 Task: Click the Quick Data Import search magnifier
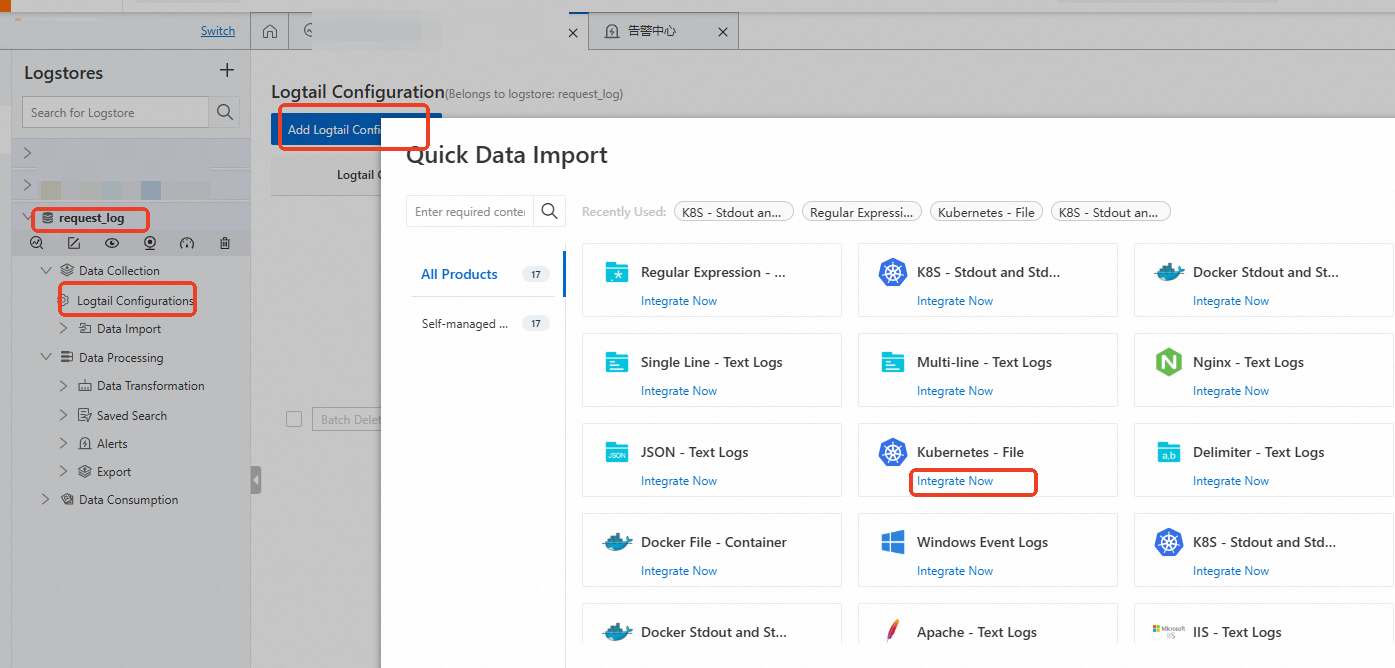point(550,211)
